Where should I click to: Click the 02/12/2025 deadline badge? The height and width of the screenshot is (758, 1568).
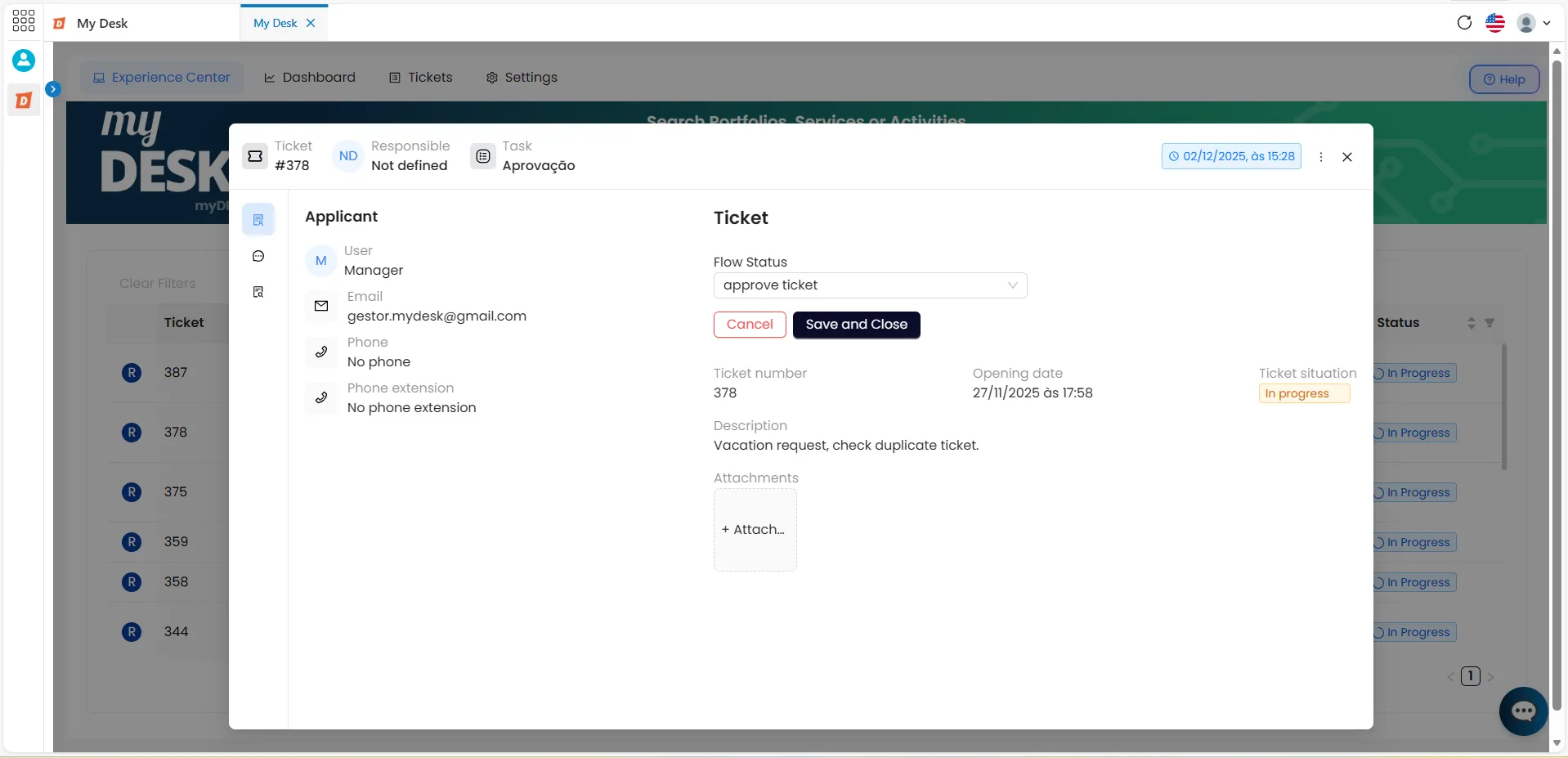[x=1231, y=156]
